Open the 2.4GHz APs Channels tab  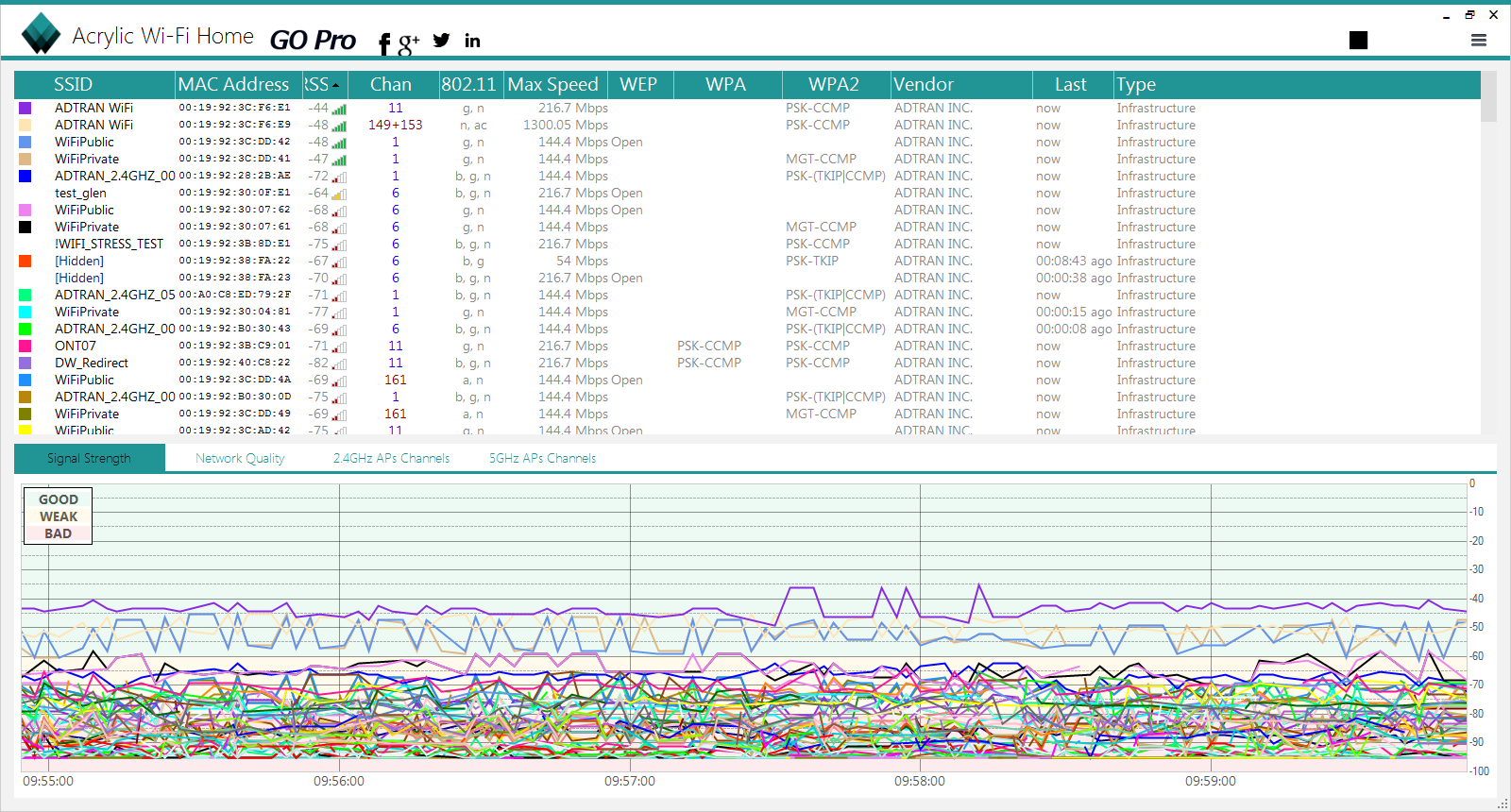pyautogui.click(x=391, y=458)
